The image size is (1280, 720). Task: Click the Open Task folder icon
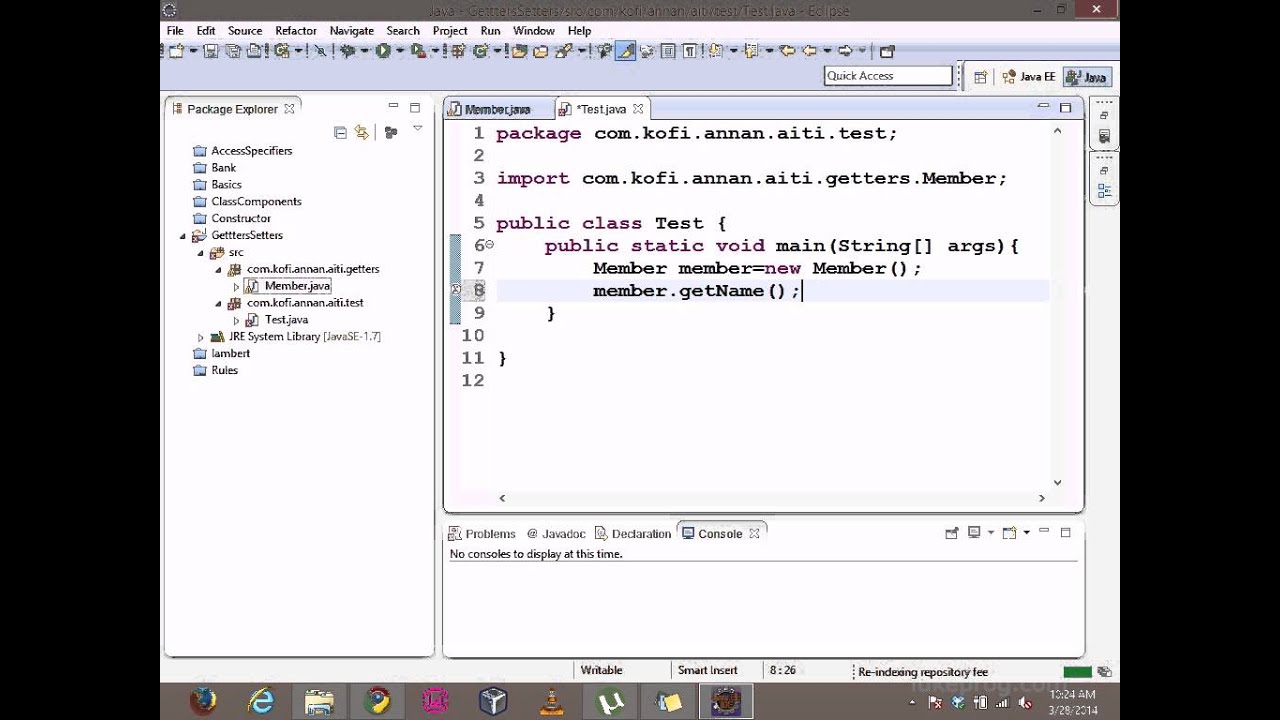coord(540,51)
